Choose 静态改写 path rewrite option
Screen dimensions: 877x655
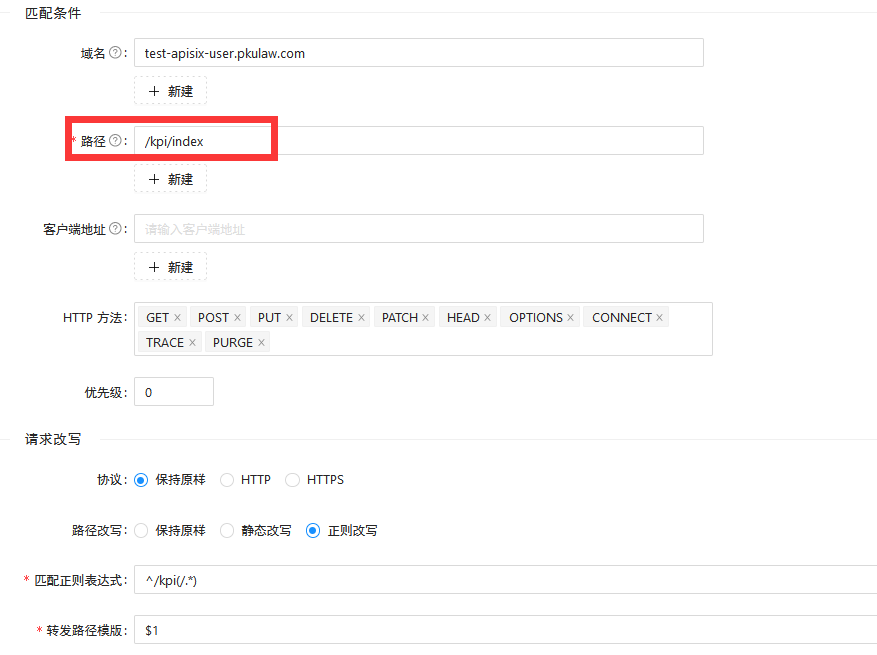(x=227, y=530)
